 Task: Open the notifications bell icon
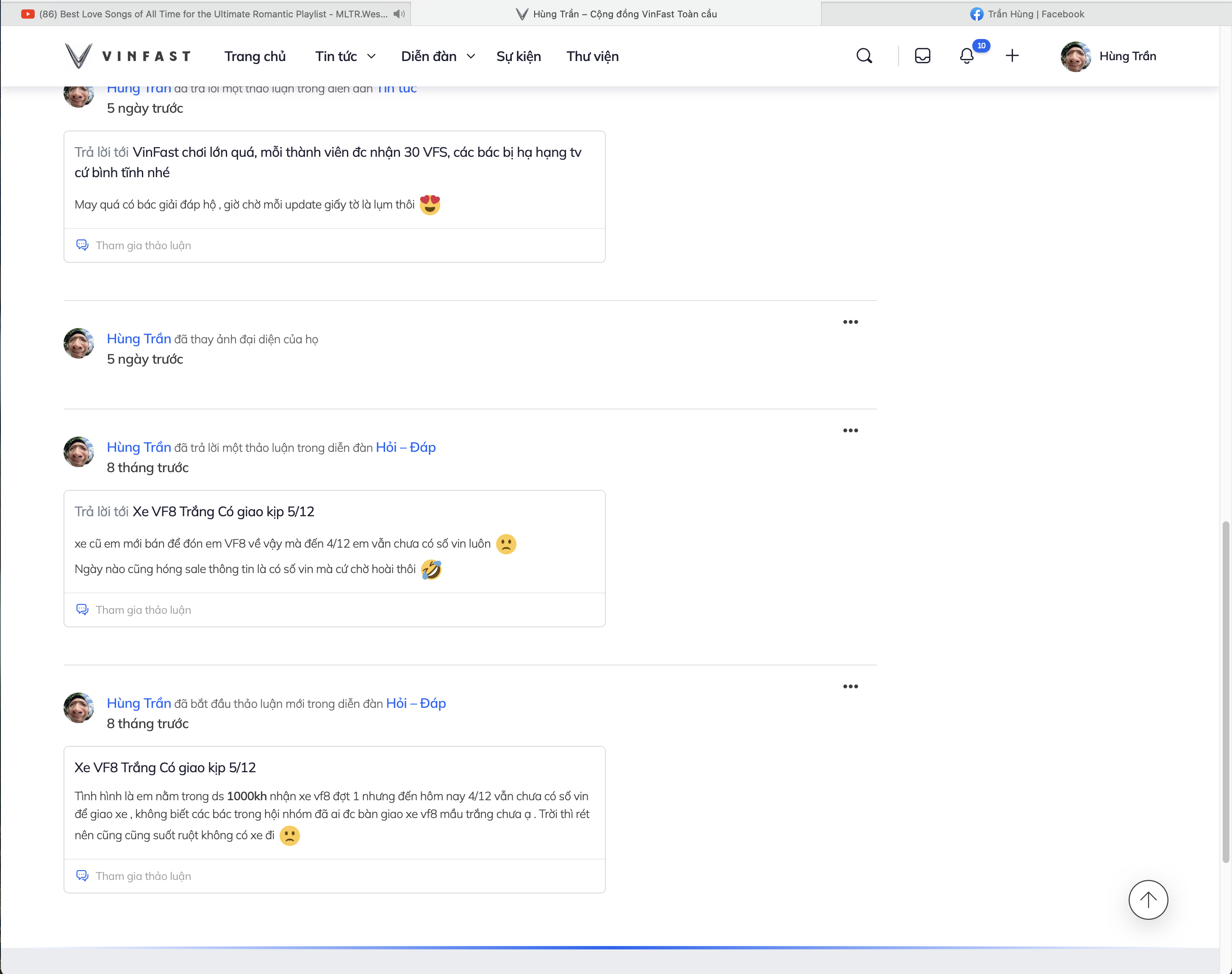click(x=966, y=56)
